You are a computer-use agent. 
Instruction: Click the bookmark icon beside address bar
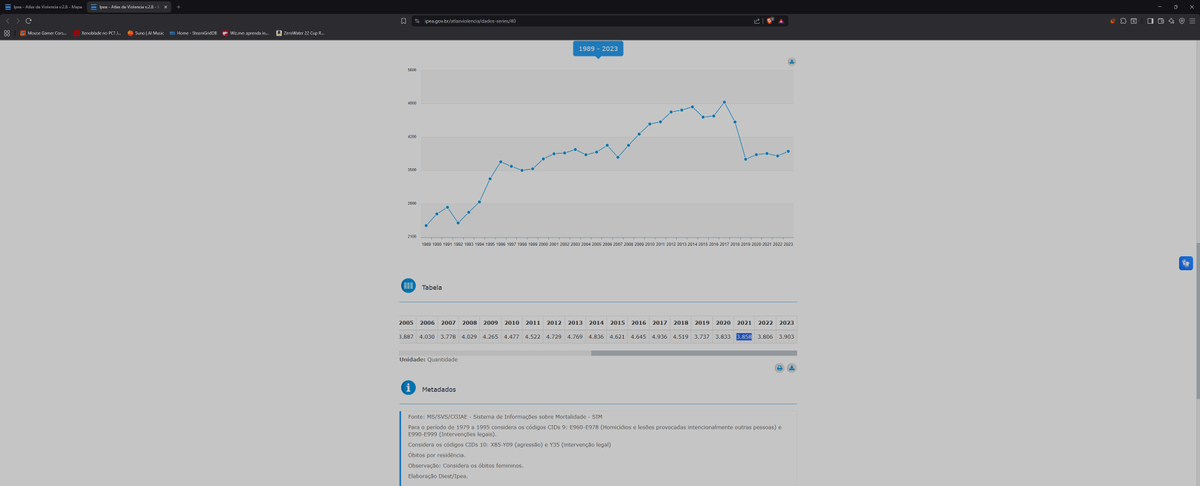coord(403,20)
